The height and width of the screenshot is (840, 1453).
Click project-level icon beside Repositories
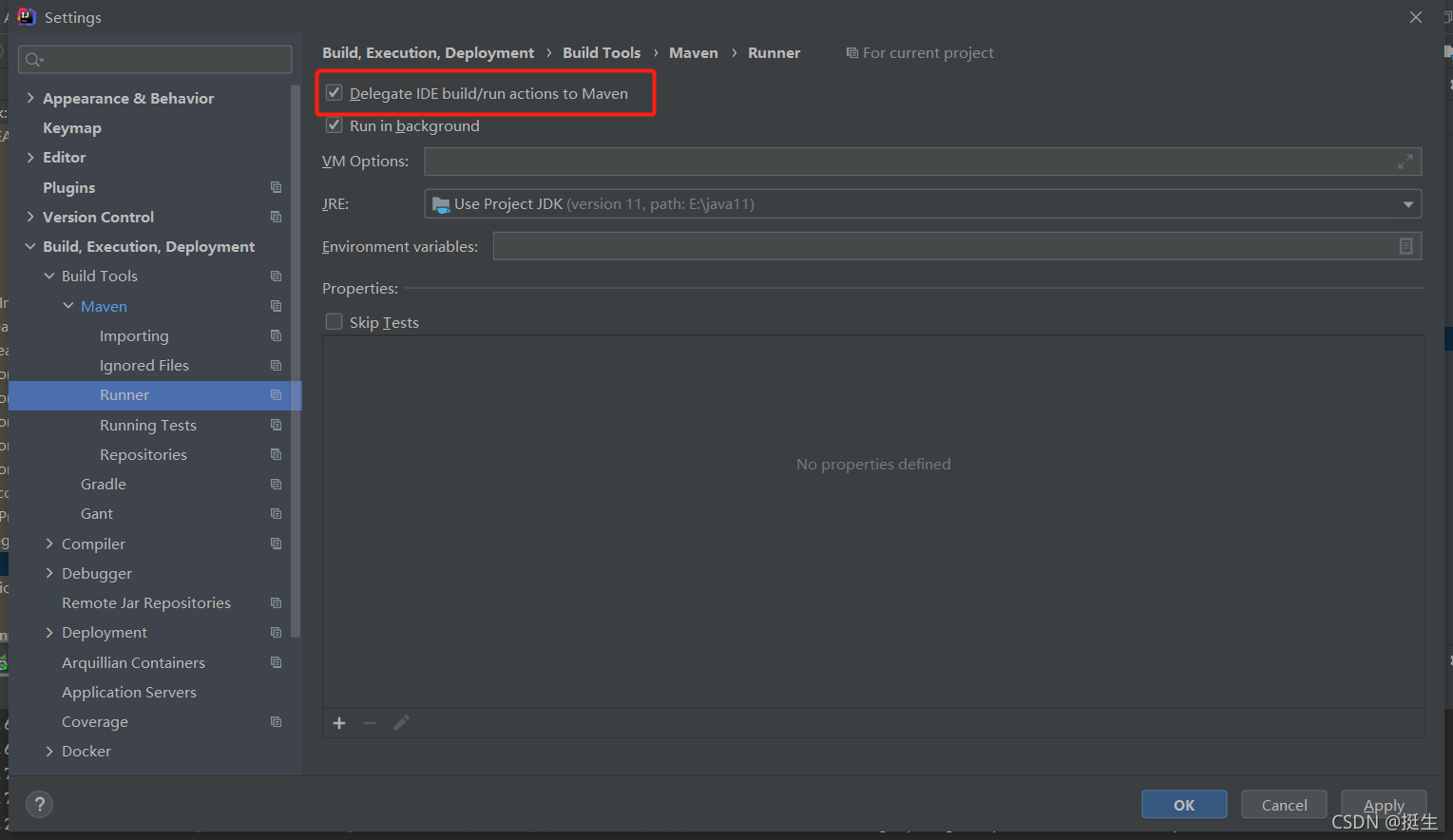point(276,454)
